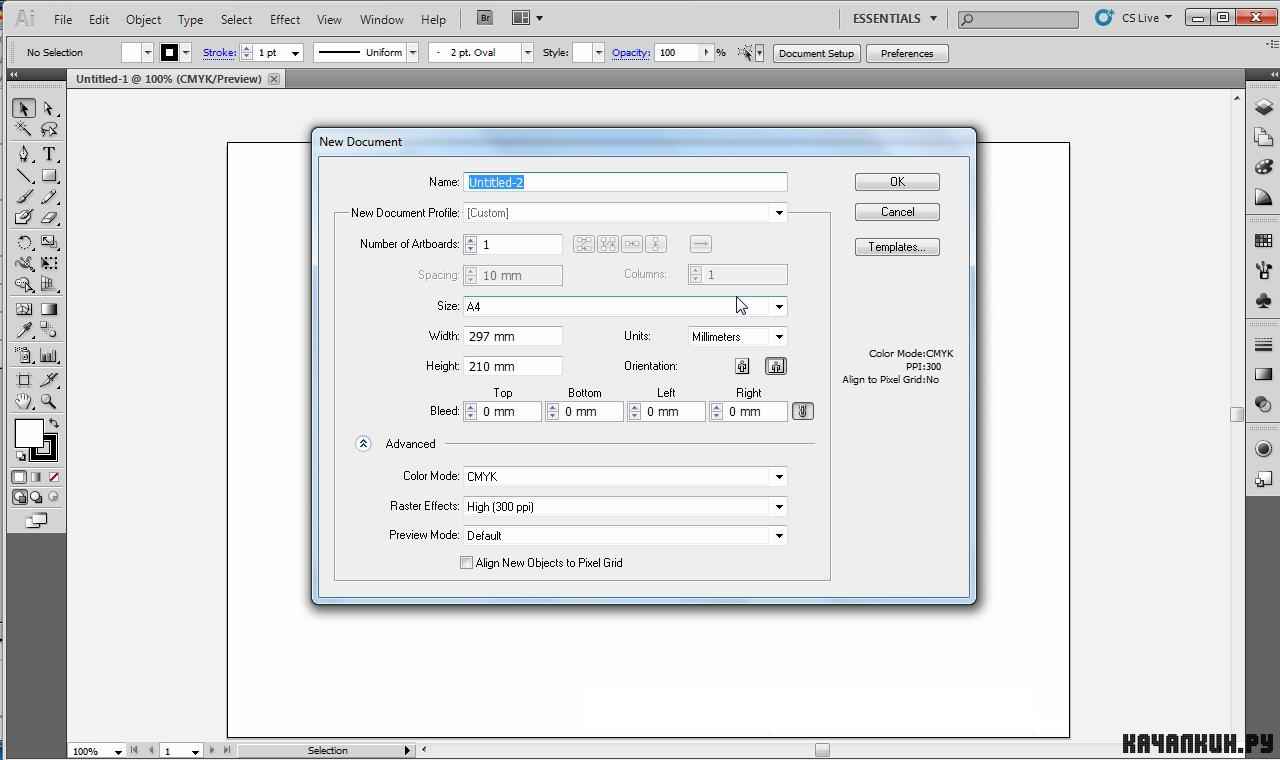The width and height of the screenshot is (1280, 760).
Task: Open the Color Mode dropdown
Action: tap(625, 477)
